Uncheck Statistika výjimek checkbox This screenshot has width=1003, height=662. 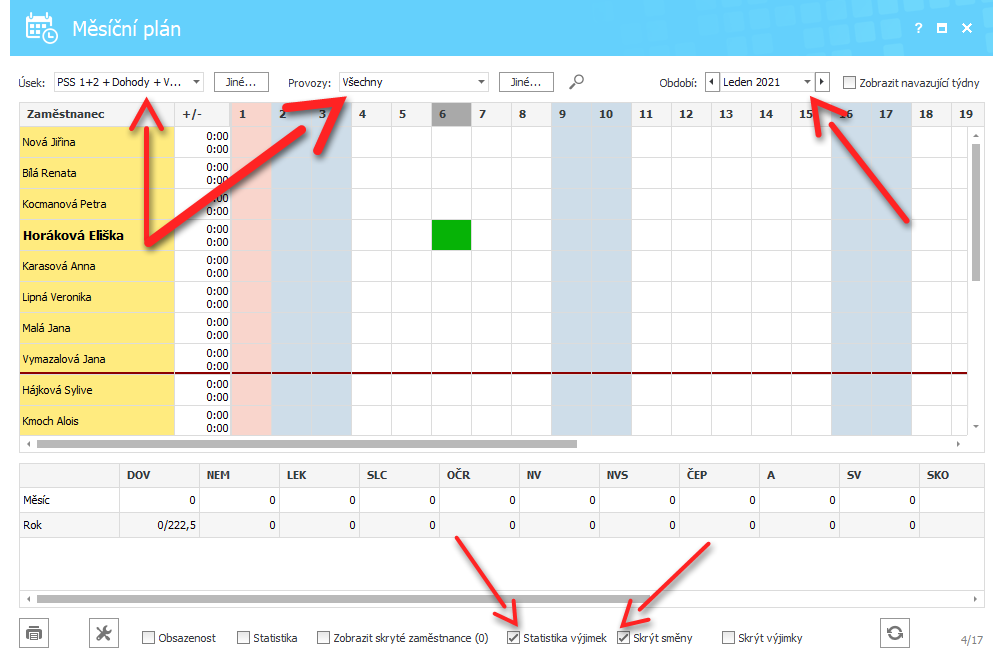coord(513,638)
